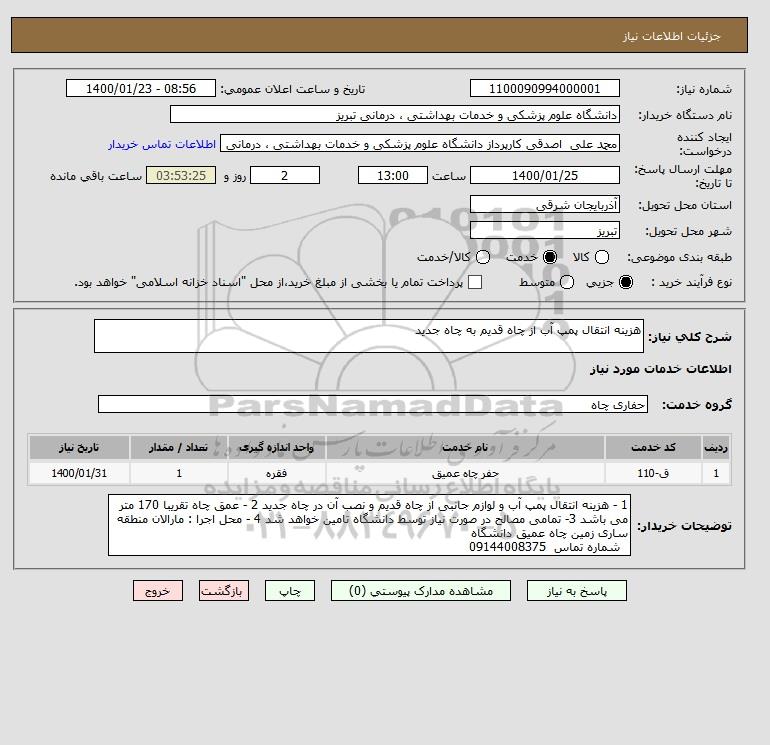Click need date cell 1400/01/31

(x=79, y=473)
